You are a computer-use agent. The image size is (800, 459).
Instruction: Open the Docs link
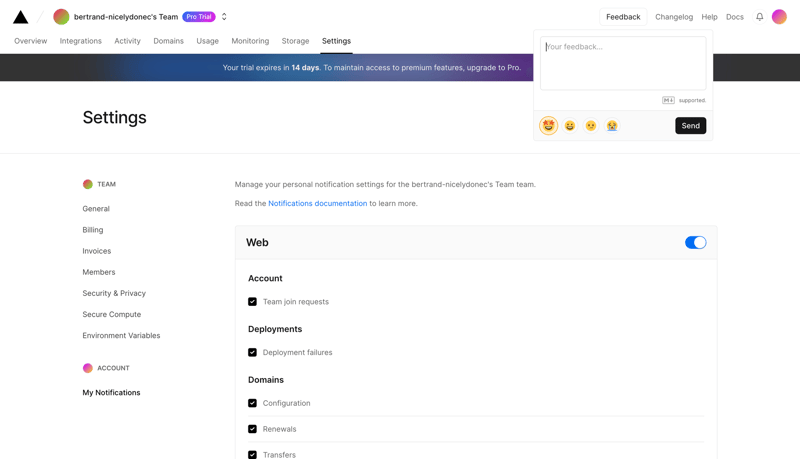point(735,17)
